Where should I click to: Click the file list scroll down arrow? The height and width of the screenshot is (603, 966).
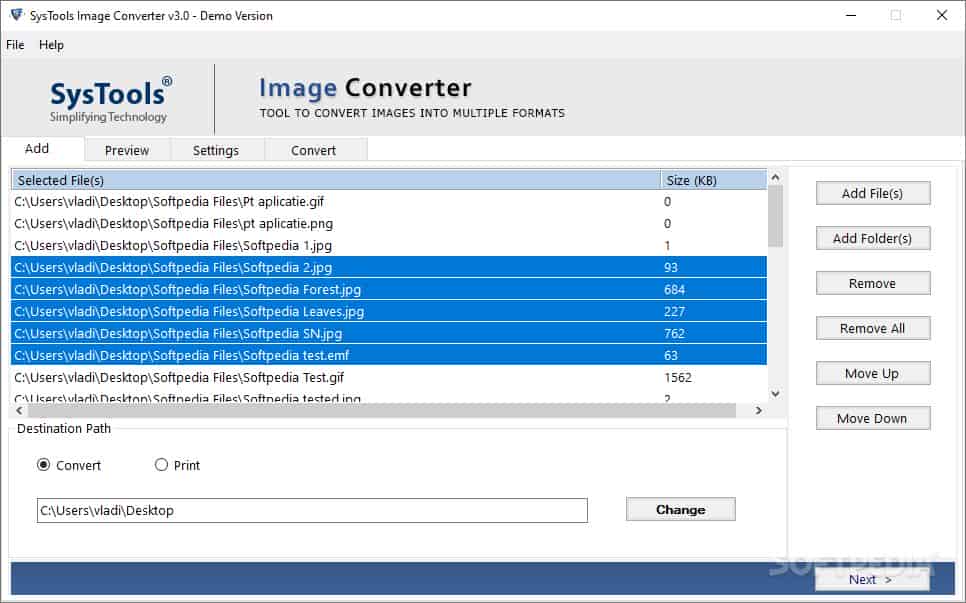pyautogui.click(x=776, y=394)
